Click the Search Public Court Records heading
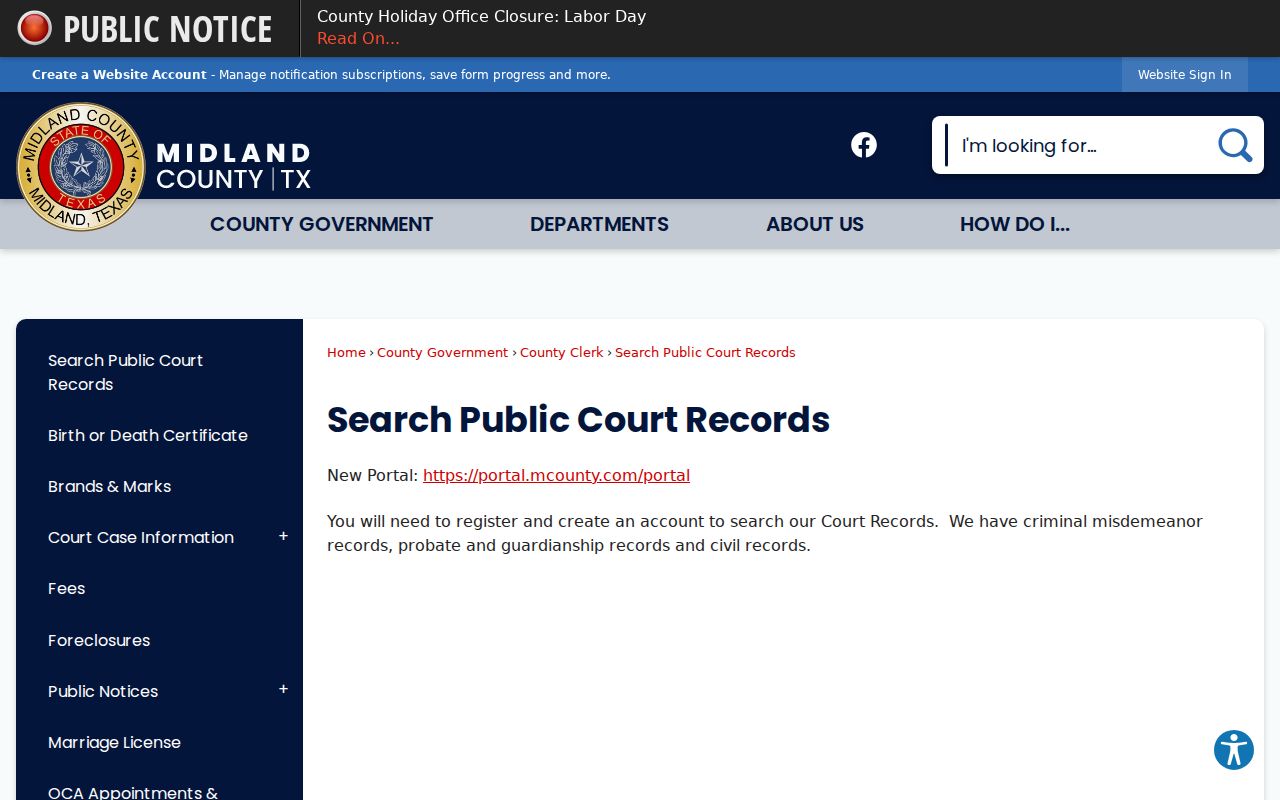Viewport: 1280px width, 800px height. pos(578,420)
